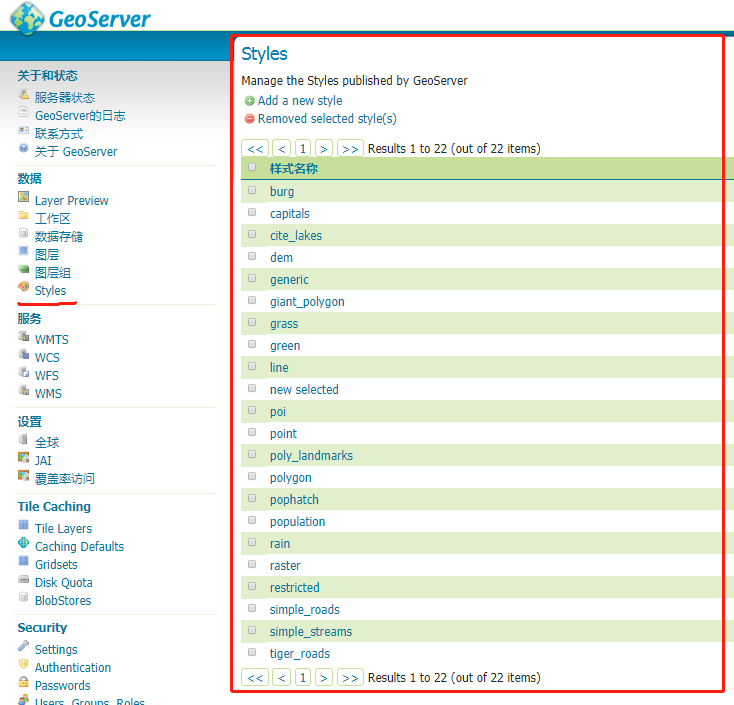This screenshot has width=734, height=705.
Task: Go to first page using bottom << button
Action: tap(255, 678)
